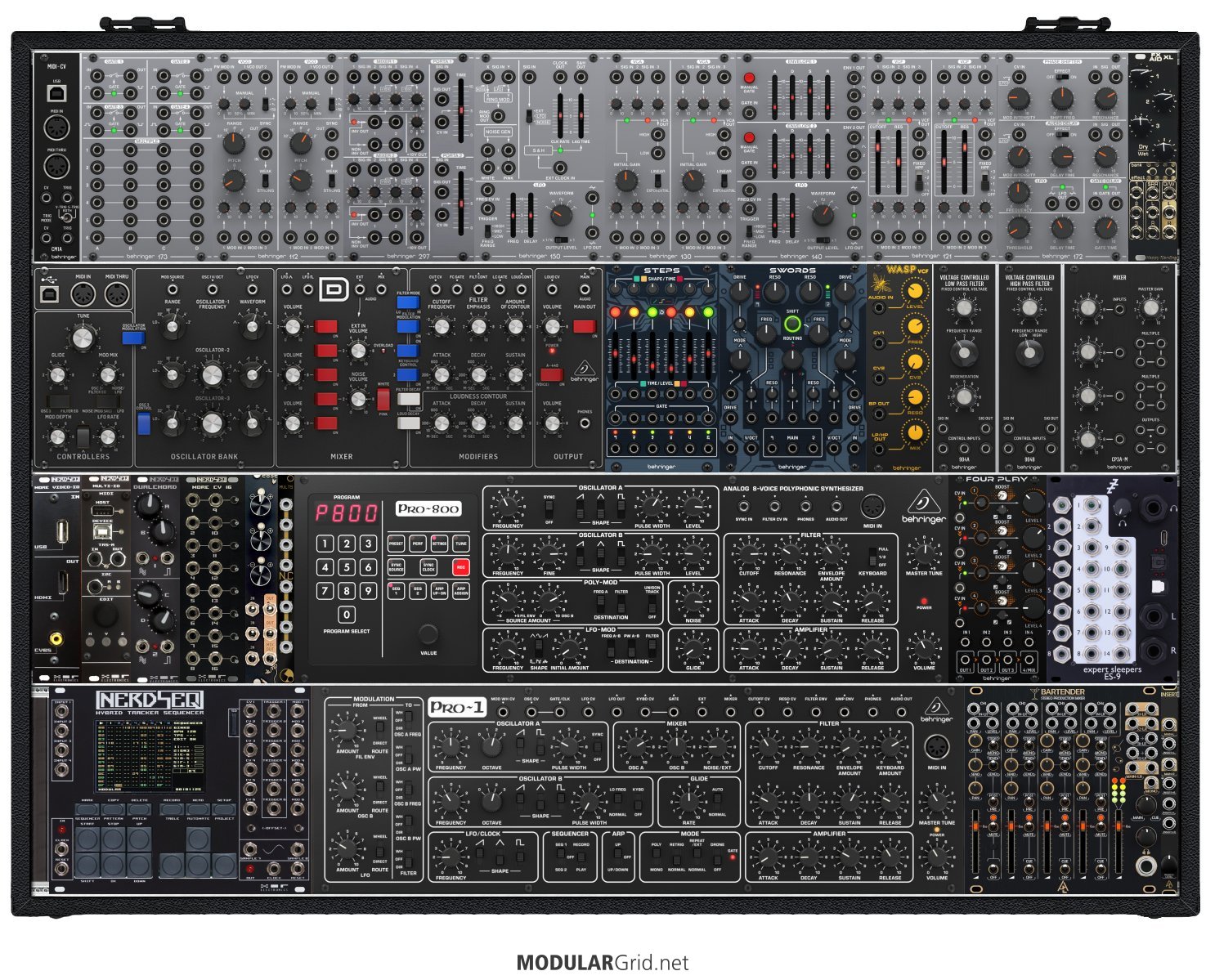
Task: Click the MIDI IN socket on the Pro-1
Action: click(936, 747)
